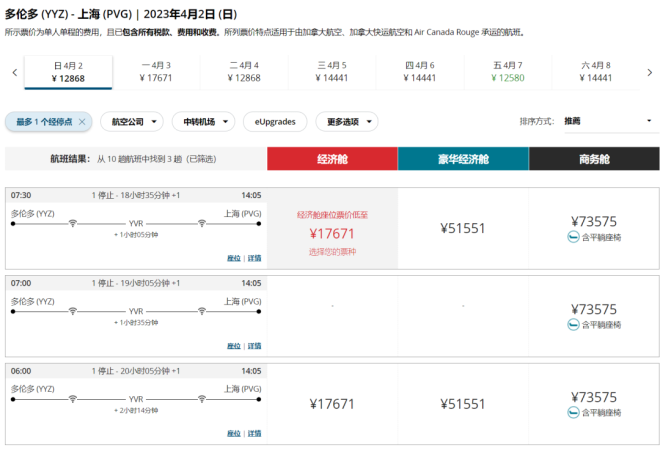Choose ¥17671 economy fare on 06:00 flight
Image resolution: width=660 pixels, height=450 pixels.
point(332,404)
